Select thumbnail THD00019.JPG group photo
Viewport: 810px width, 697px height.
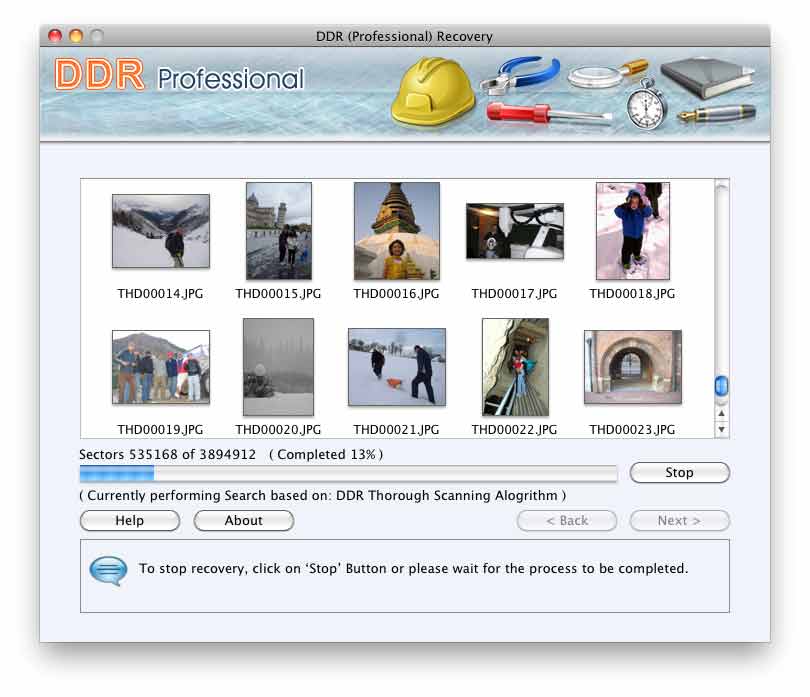[x=161, y=367]
